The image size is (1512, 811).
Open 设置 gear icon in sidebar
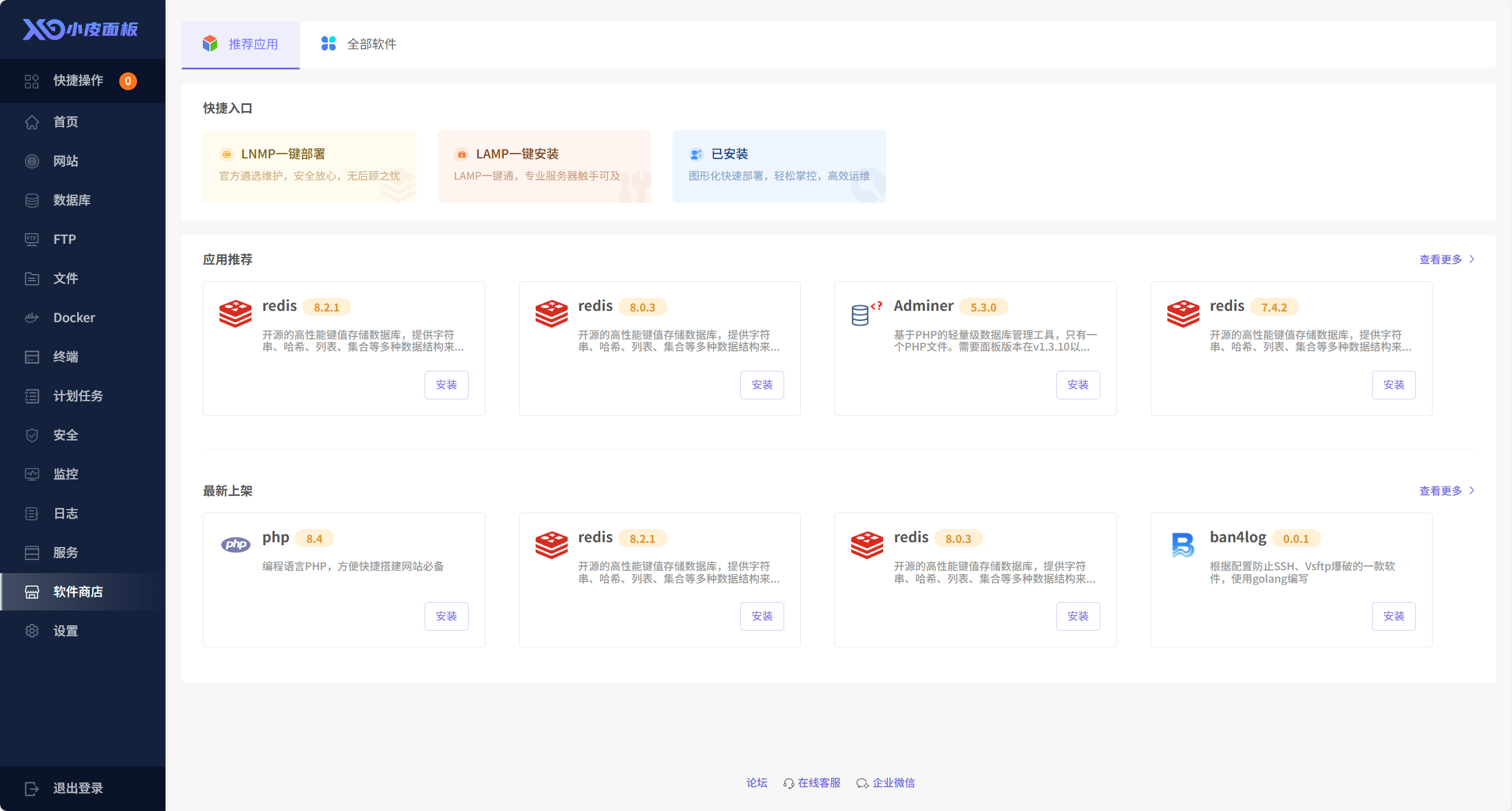32,631
